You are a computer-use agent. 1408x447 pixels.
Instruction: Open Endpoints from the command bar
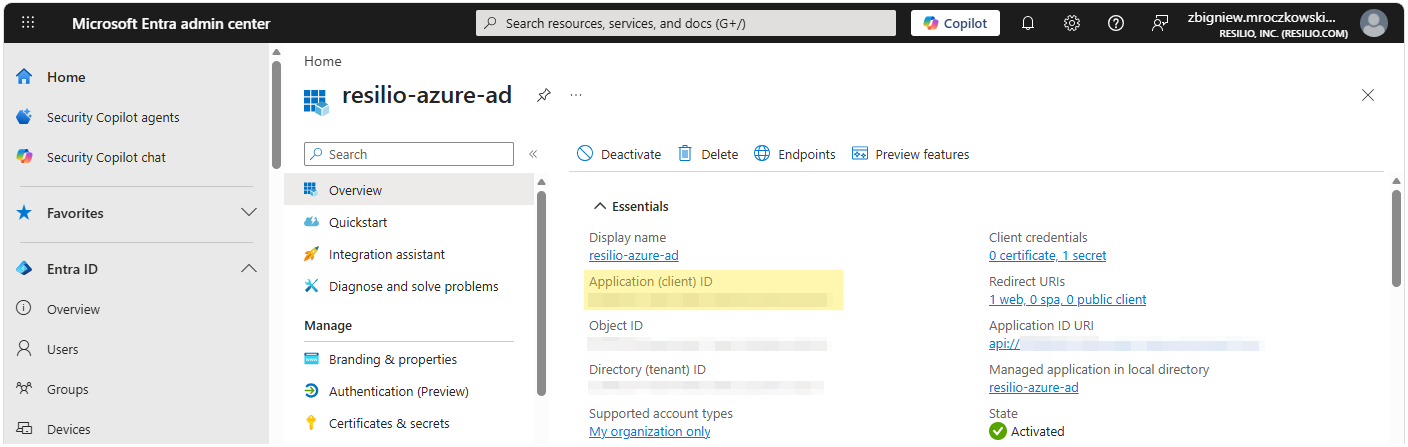pyautogui.click(x=794, y=154)
